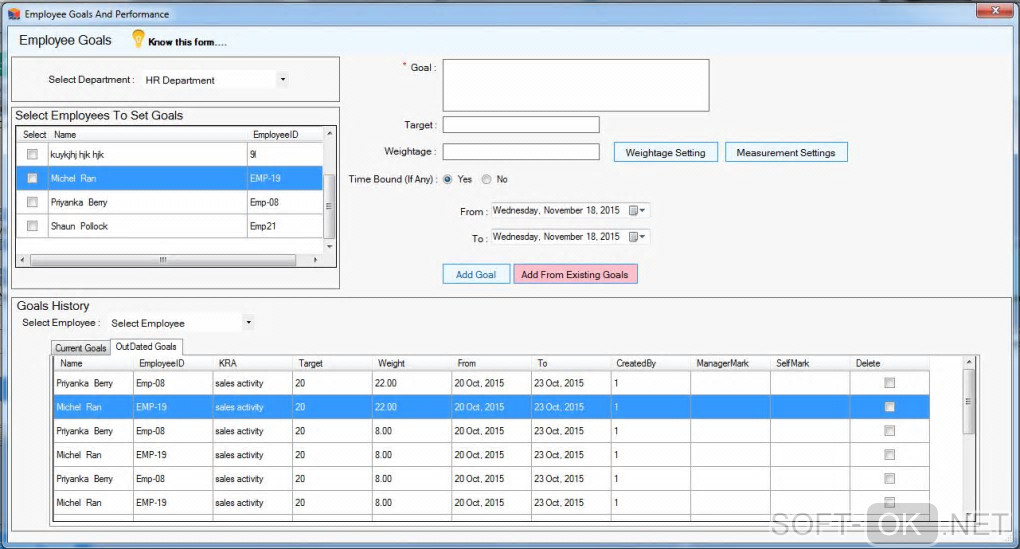Open Weightage Setting

click(x=665, y=153)
